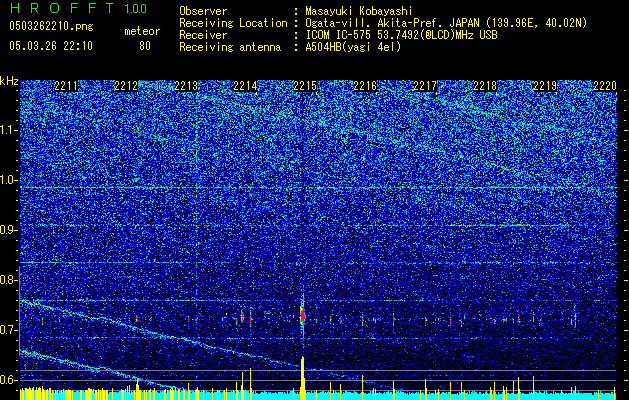629x400 pixels.
Task: Click the tallest yellow intensity bar at 2215
Action: tap(303, 378)
